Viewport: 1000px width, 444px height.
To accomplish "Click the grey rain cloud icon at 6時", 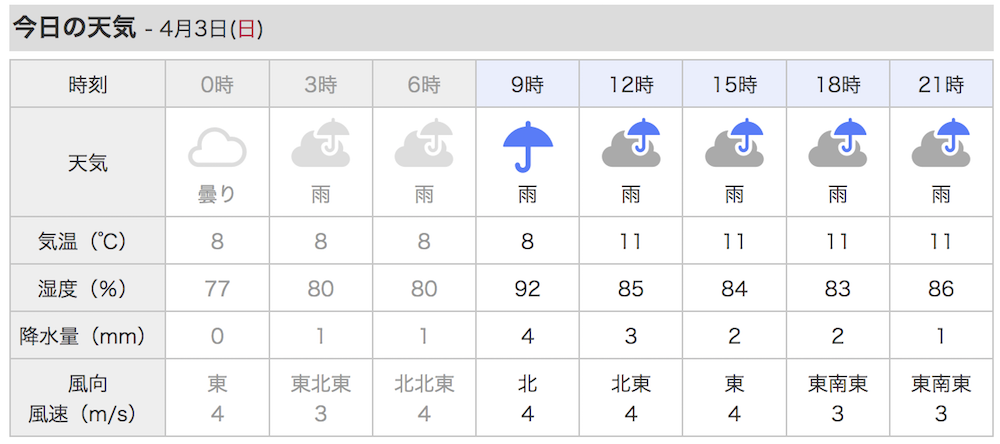I will 424,143.
